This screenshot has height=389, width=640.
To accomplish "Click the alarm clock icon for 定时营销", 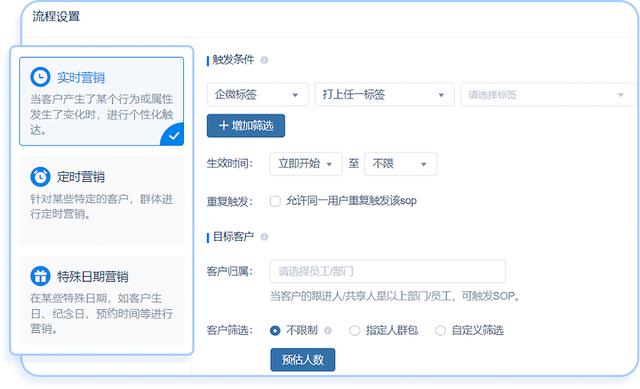I will point(40,176).
